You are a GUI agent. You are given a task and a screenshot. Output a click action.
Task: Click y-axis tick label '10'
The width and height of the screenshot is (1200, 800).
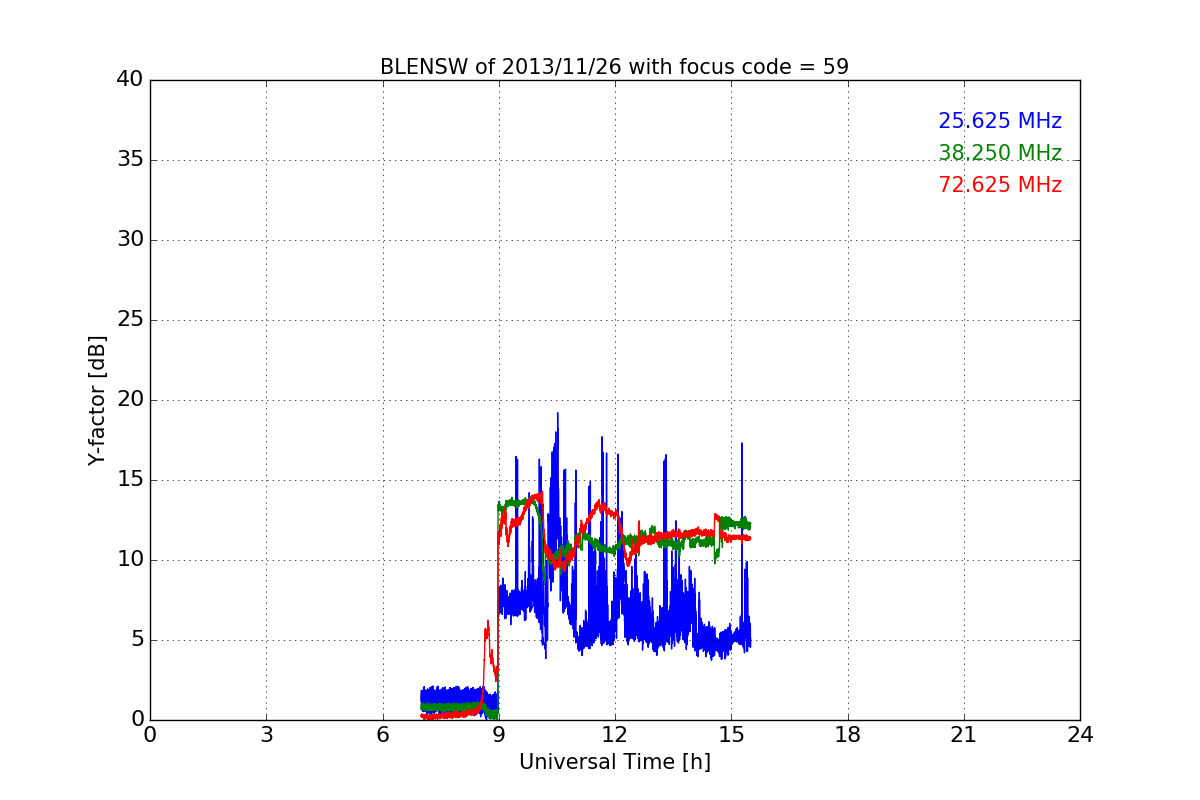130,560
